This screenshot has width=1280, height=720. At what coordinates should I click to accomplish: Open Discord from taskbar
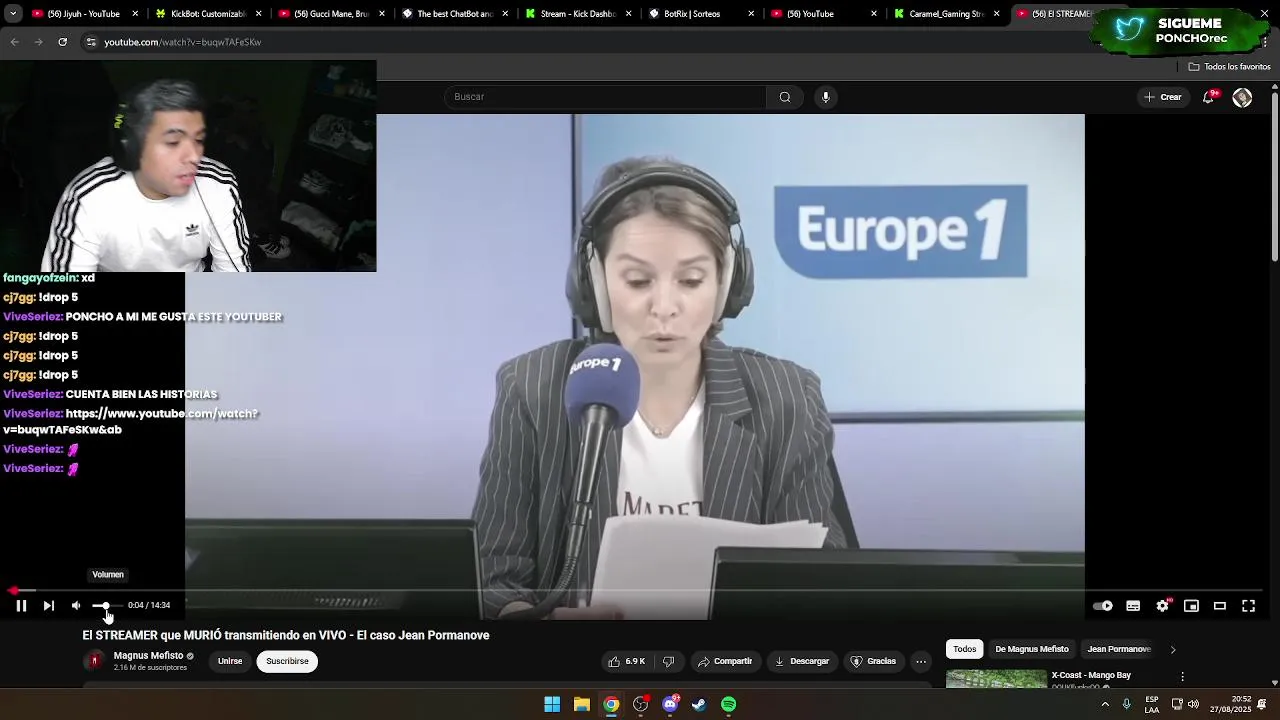(x=670, y=704)
